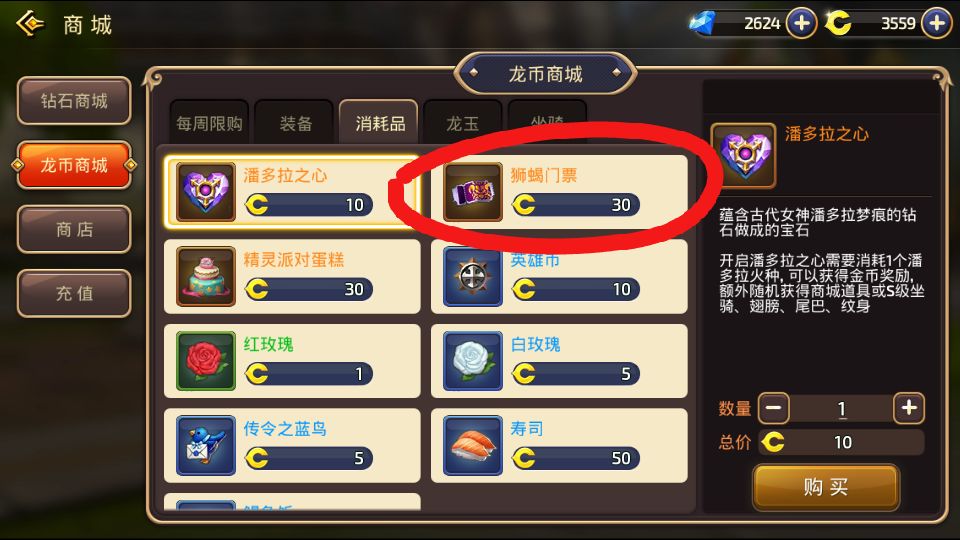Choose the 红玫瑰 red rose item
The image size is (960, 540).
(x=292, y=361)
